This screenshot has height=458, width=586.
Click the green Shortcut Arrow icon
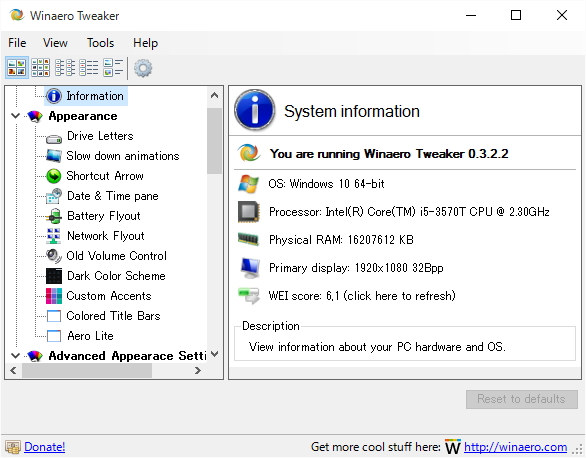54,176
